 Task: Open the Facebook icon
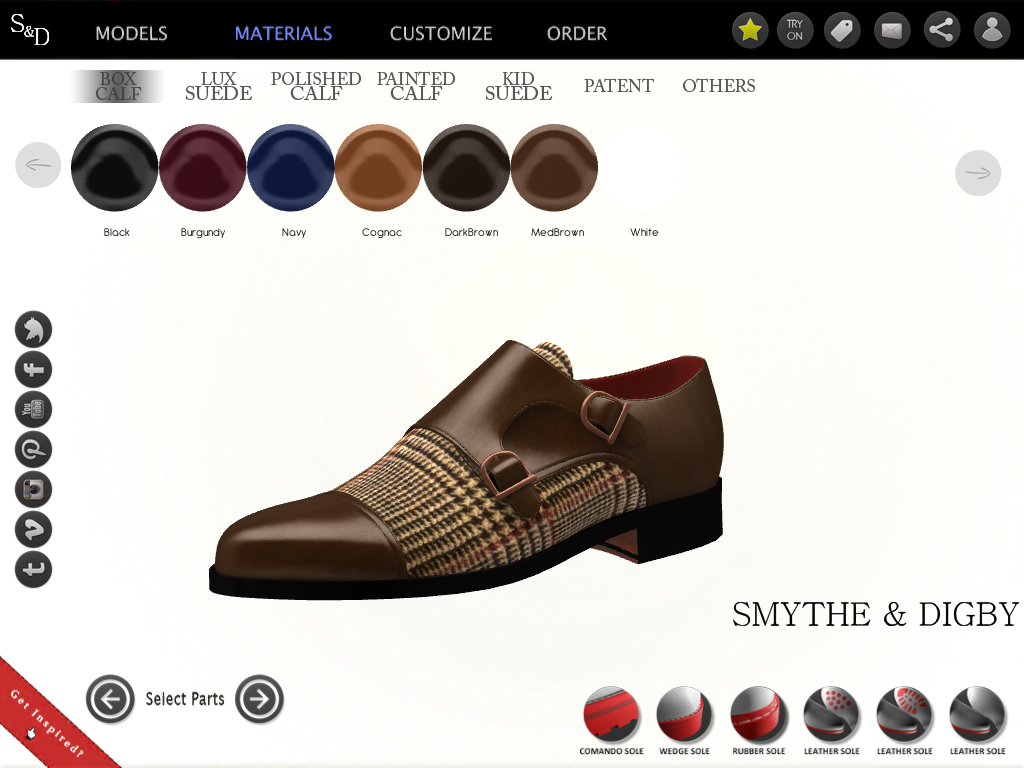[x=33, y=370]
